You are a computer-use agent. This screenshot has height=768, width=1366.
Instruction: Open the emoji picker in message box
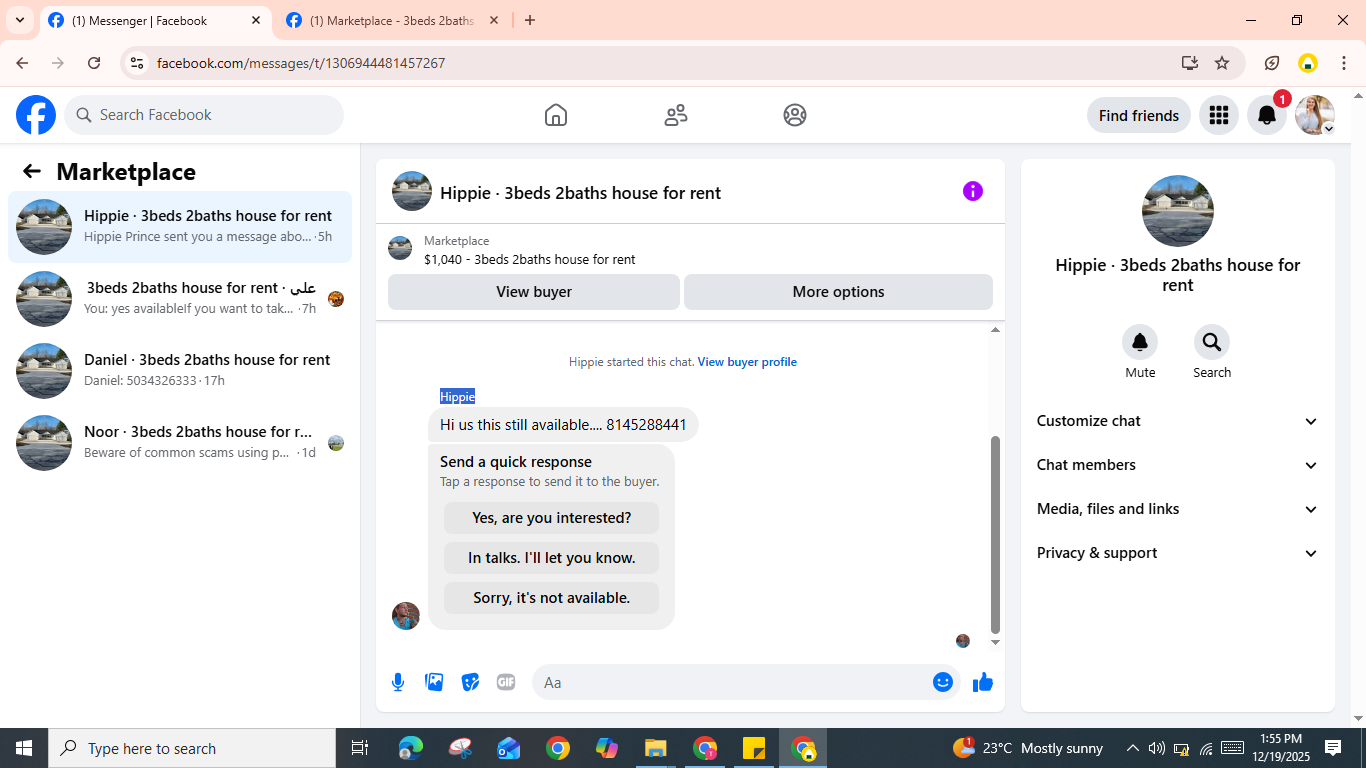click(x=943, y=682)
